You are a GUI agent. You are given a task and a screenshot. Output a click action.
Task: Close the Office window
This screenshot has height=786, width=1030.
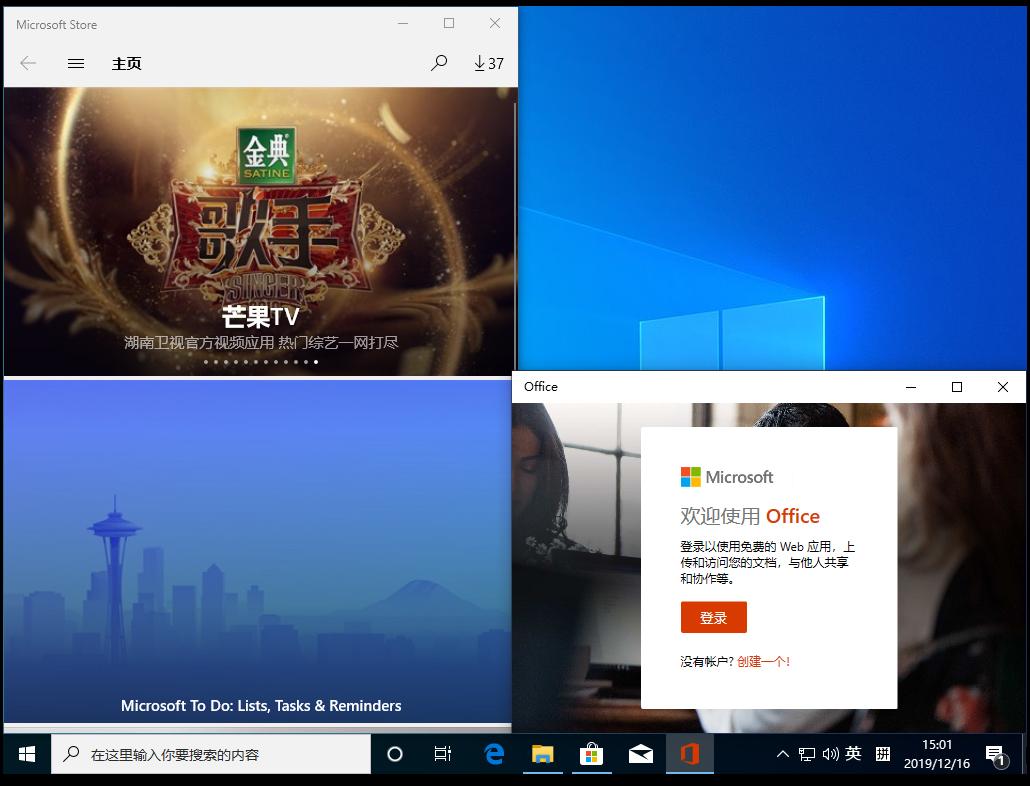pyautogui.click(x=1002, y=387)
